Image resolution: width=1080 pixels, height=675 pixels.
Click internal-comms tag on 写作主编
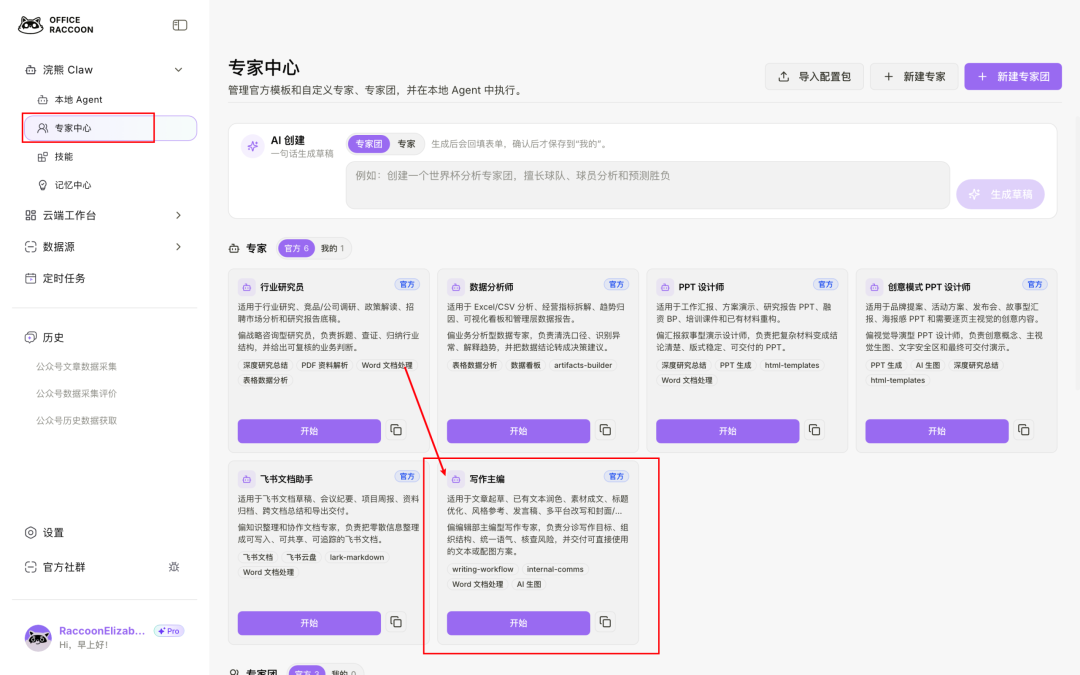(x=555, y=569)
